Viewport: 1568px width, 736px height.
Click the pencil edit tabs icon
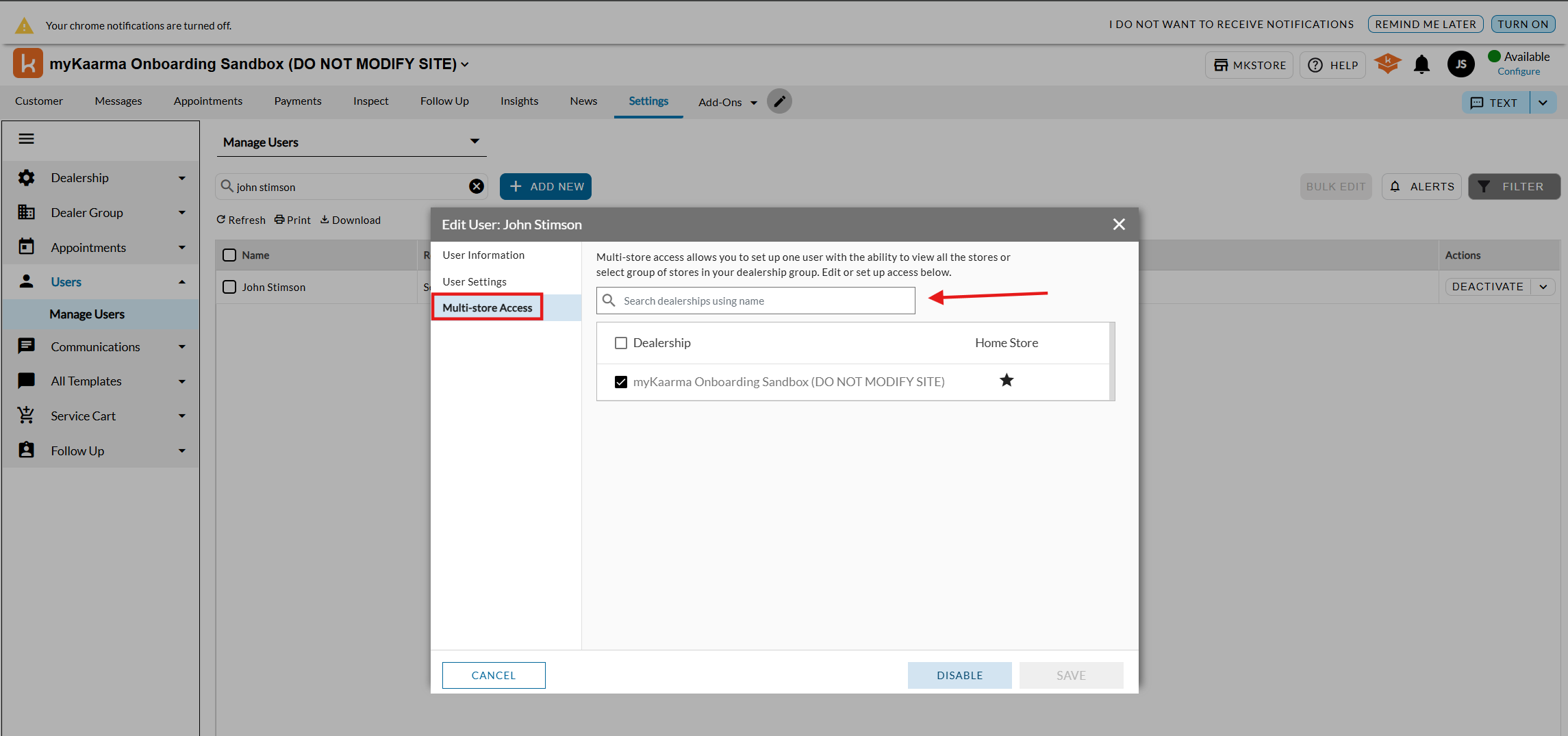(779, 101)
